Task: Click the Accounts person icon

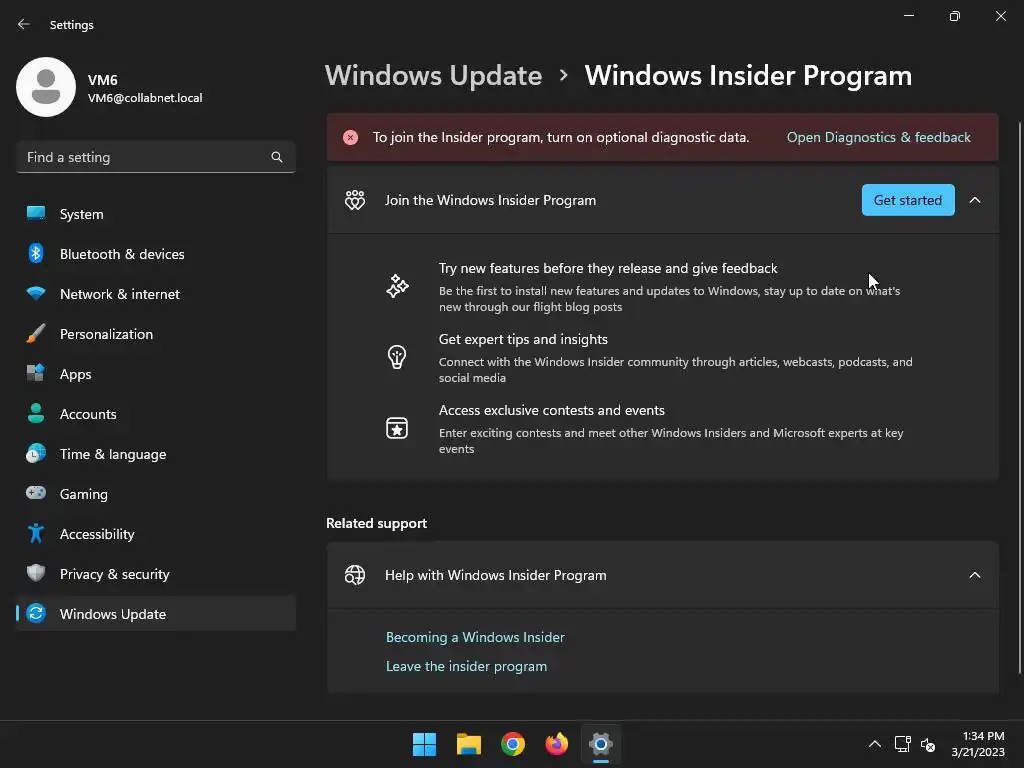Action: tap(36, 413)
